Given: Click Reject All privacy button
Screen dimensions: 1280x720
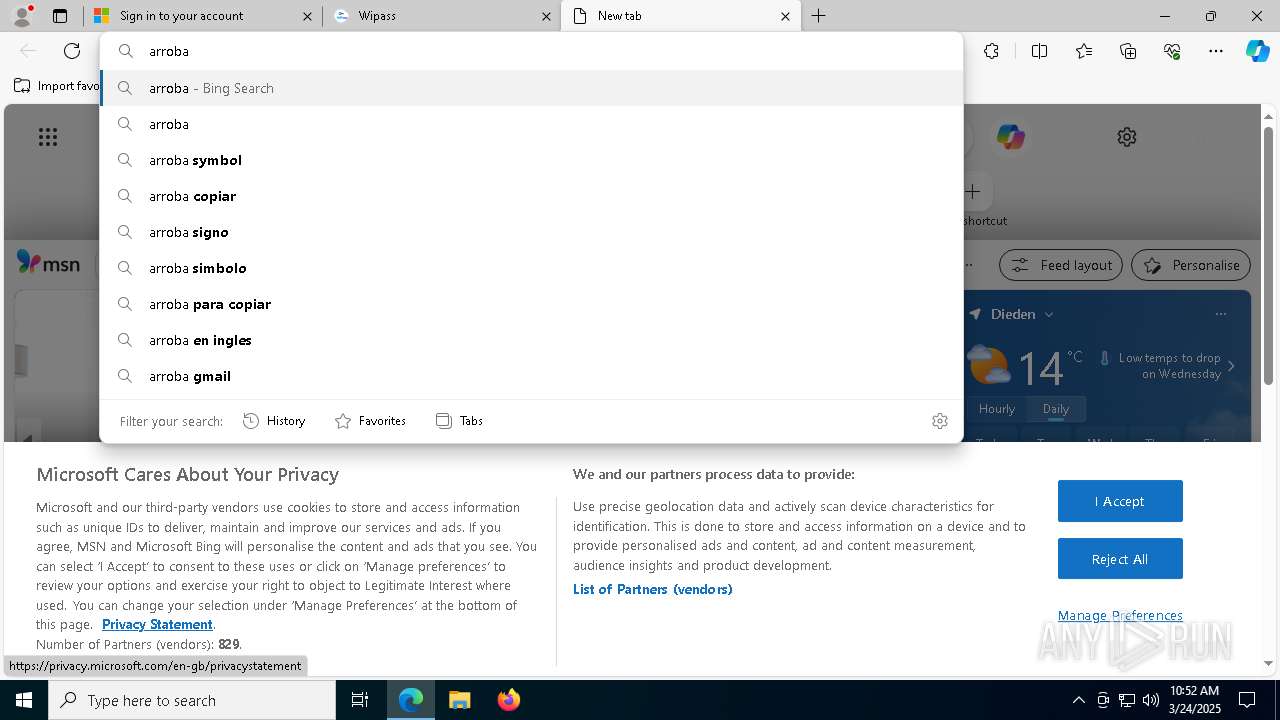Looking at the screenshot, I should pyautogui.click(x=1120, y=559).
